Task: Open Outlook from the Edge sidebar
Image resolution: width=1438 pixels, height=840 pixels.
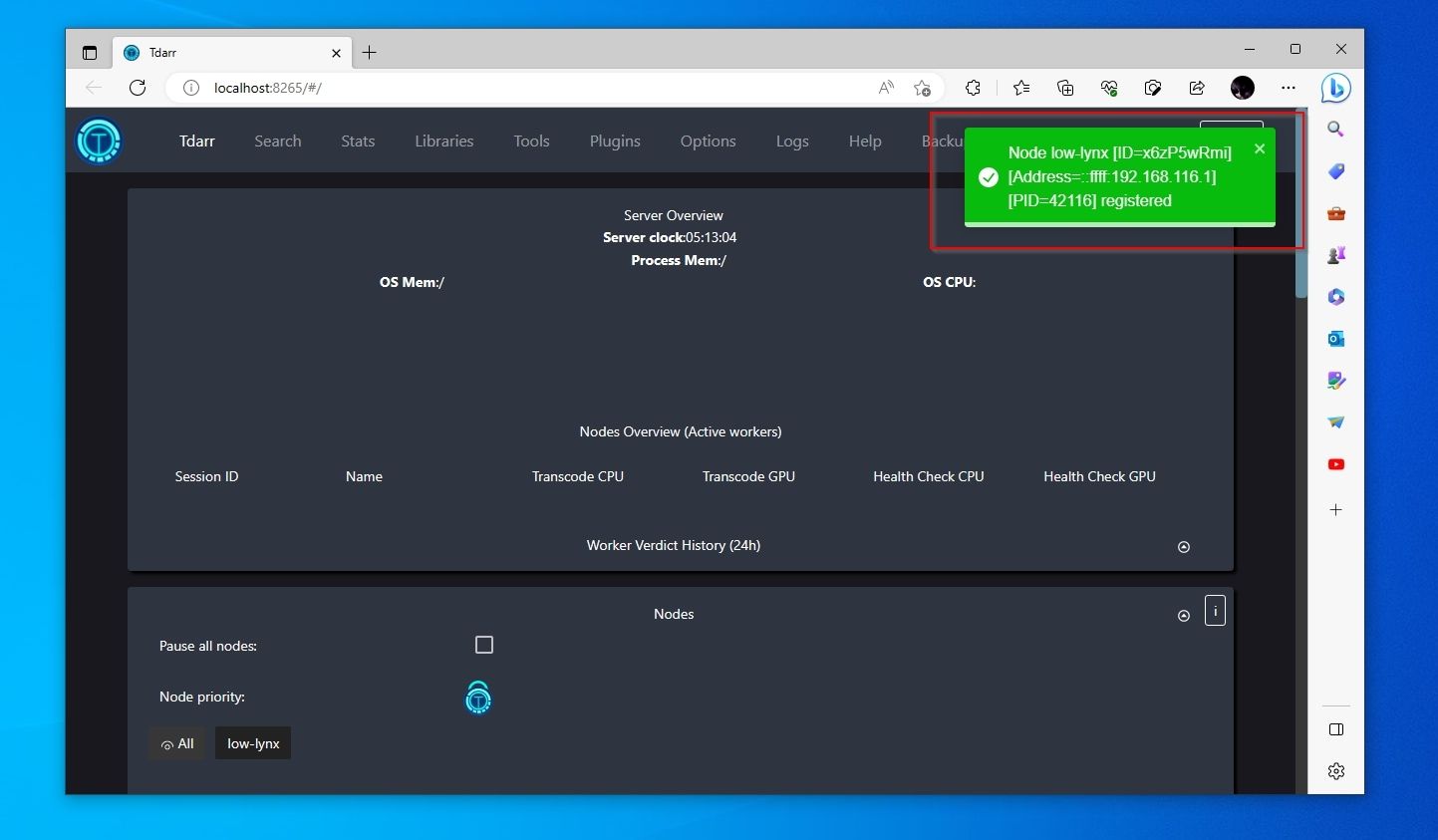Action: coord(1335,339)
